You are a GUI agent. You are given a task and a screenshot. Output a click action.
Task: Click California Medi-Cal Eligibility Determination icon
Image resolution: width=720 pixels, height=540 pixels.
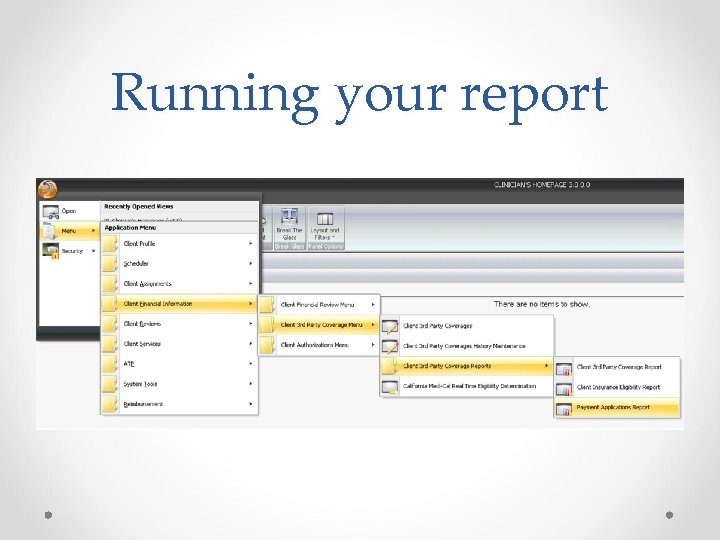pos(390,387)
